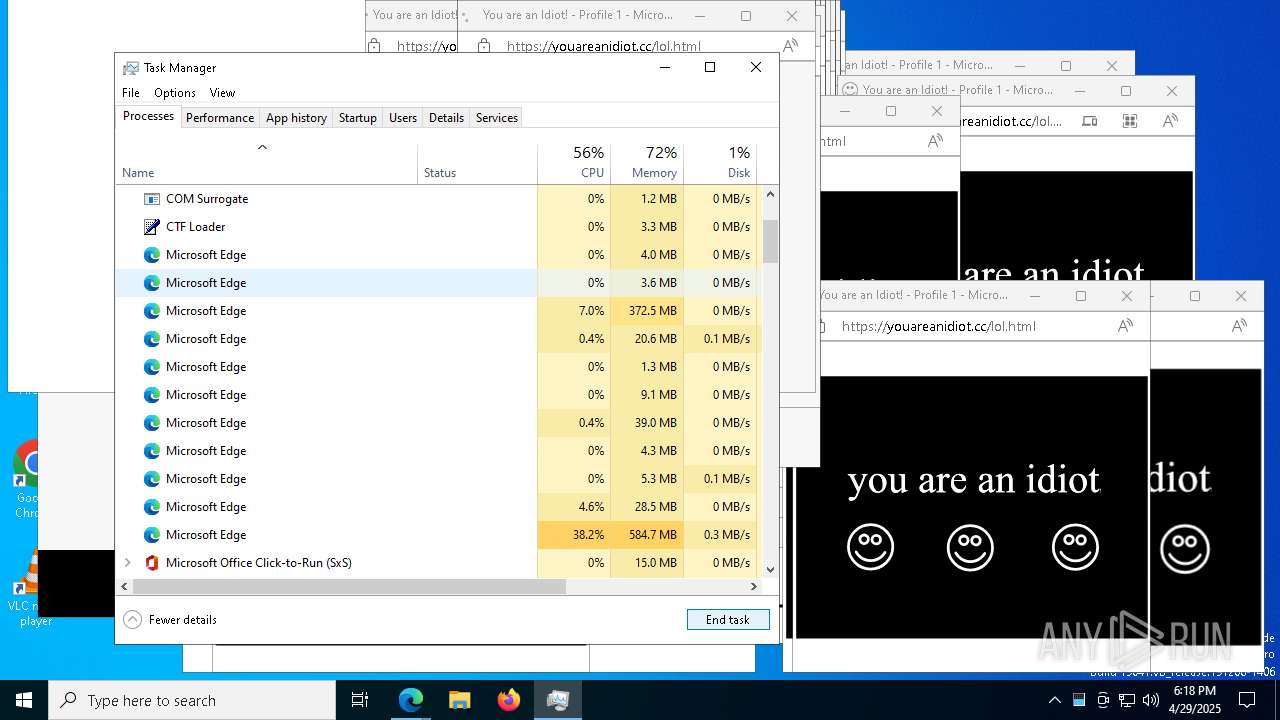Open the Google Chrome desktop shortcut

[x=26, y=480]
